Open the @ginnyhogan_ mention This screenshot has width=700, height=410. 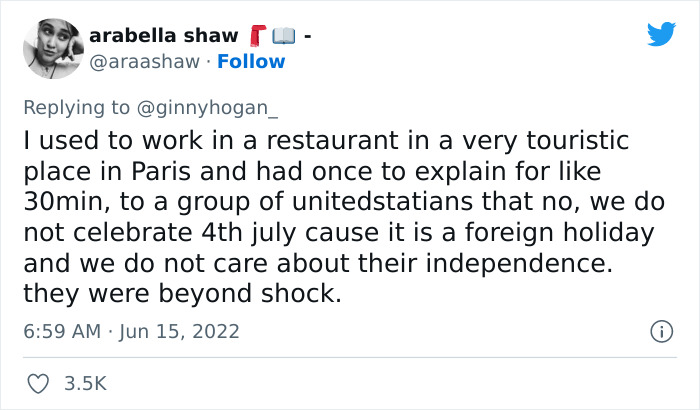207,108
